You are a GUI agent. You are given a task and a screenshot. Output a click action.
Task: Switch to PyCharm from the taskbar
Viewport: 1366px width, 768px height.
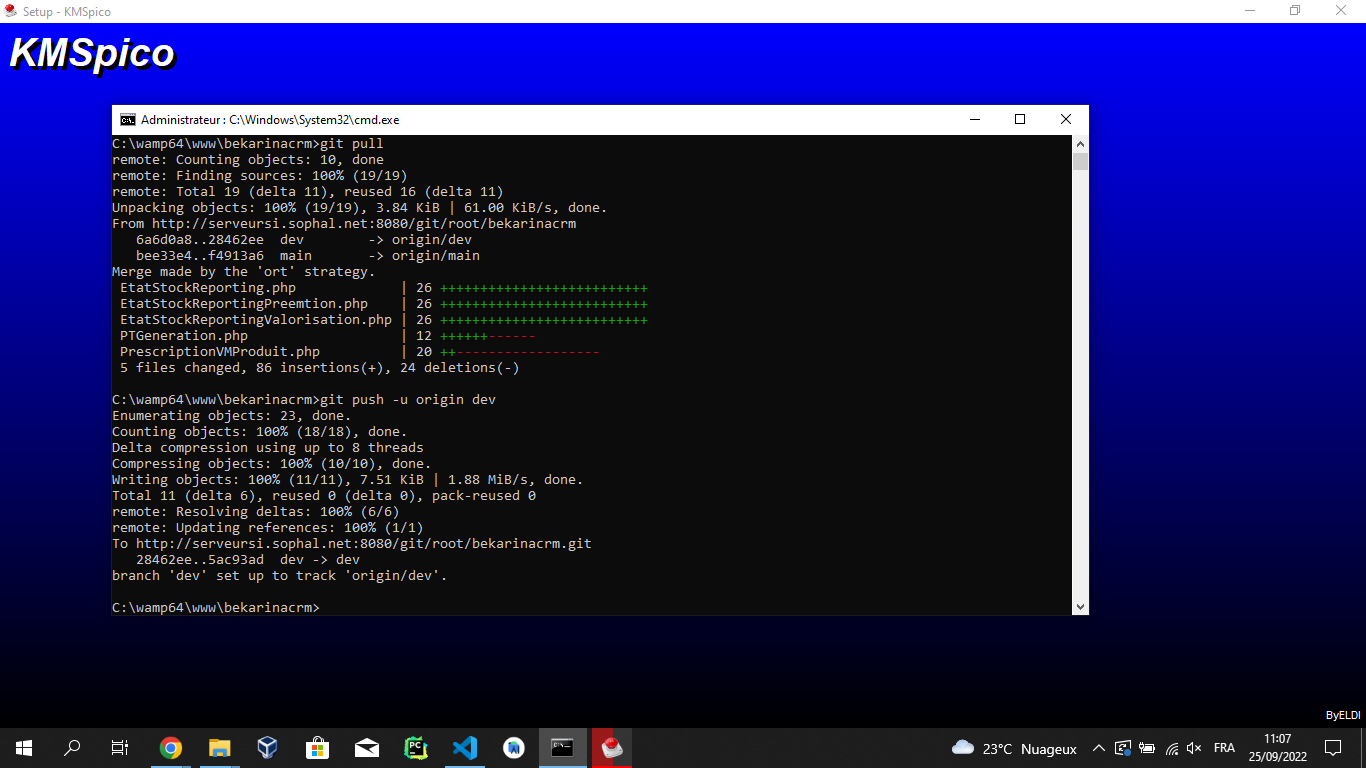(416, 748)
